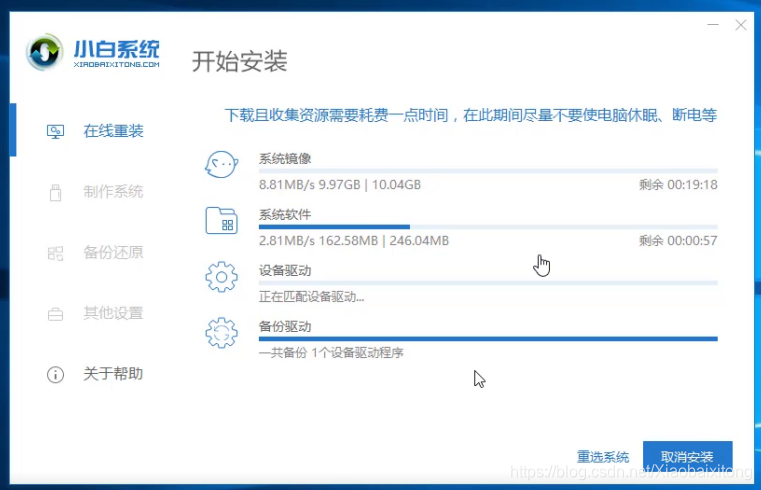Image resolution: width=761 pixels, height=490 pixels.
Task: Click 2.81MB/s 162.58MB | 246.04MB text
Action: (x=354, y=241)
